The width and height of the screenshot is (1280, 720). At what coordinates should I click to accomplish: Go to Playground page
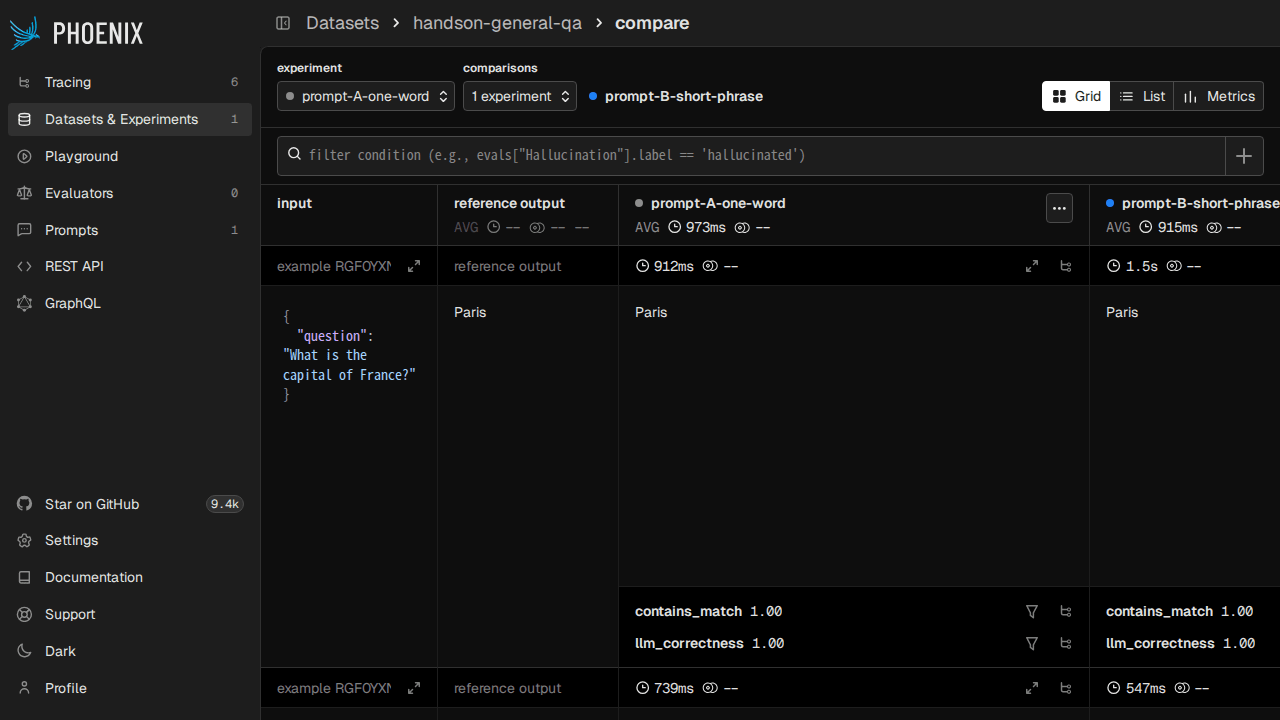pos(81,156)
